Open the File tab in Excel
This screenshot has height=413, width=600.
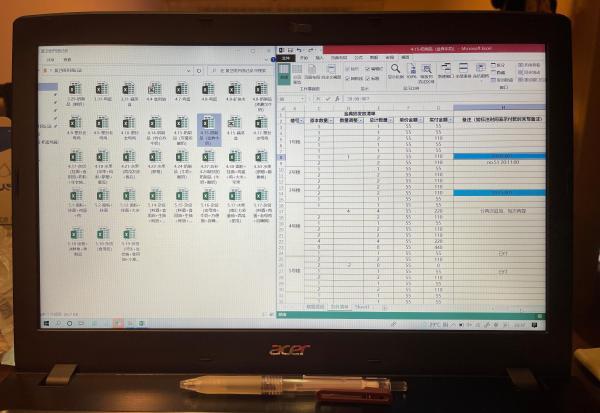(286, 58)
